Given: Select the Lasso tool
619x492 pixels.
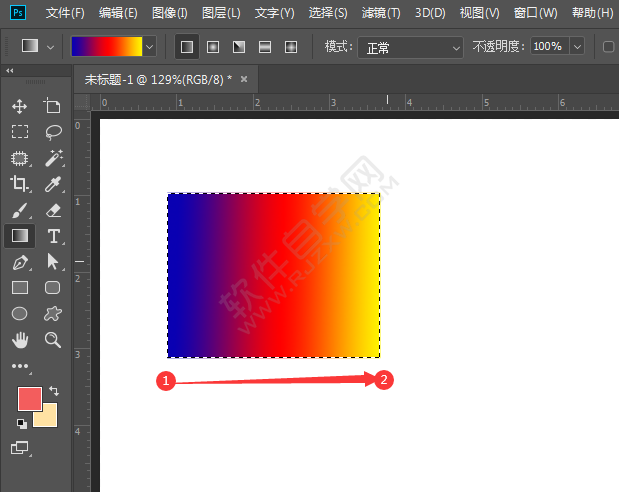Looking at the screenshot, I should pos(53,132).
